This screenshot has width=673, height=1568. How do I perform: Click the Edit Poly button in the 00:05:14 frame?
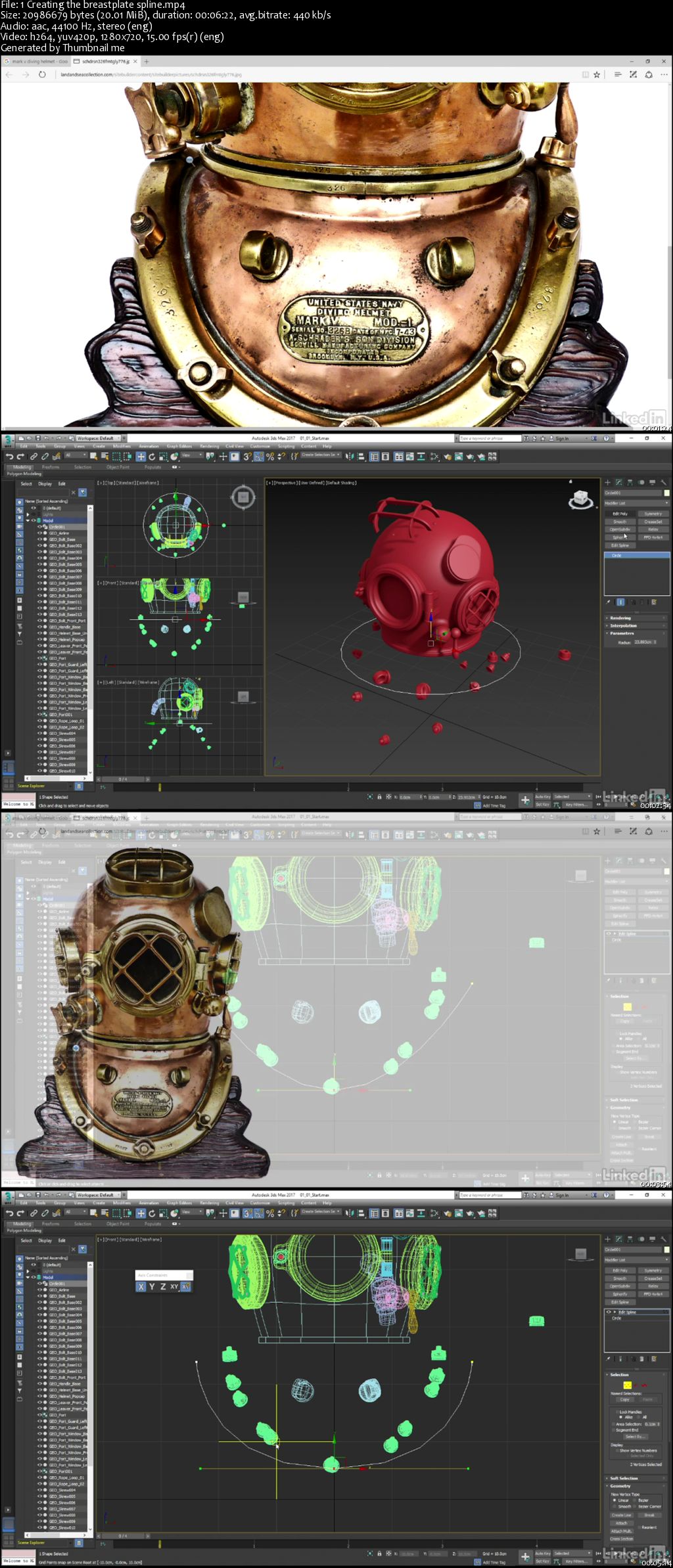click(620, 1270)
